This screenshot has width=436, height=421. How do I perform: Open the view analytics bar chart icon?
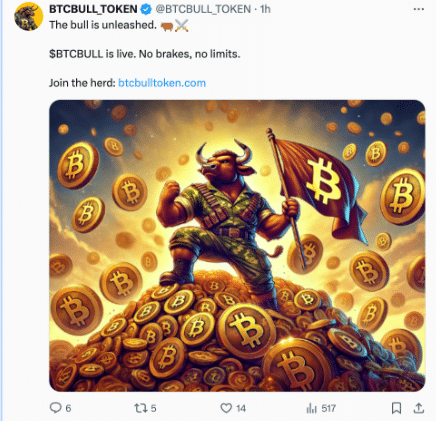311,408
